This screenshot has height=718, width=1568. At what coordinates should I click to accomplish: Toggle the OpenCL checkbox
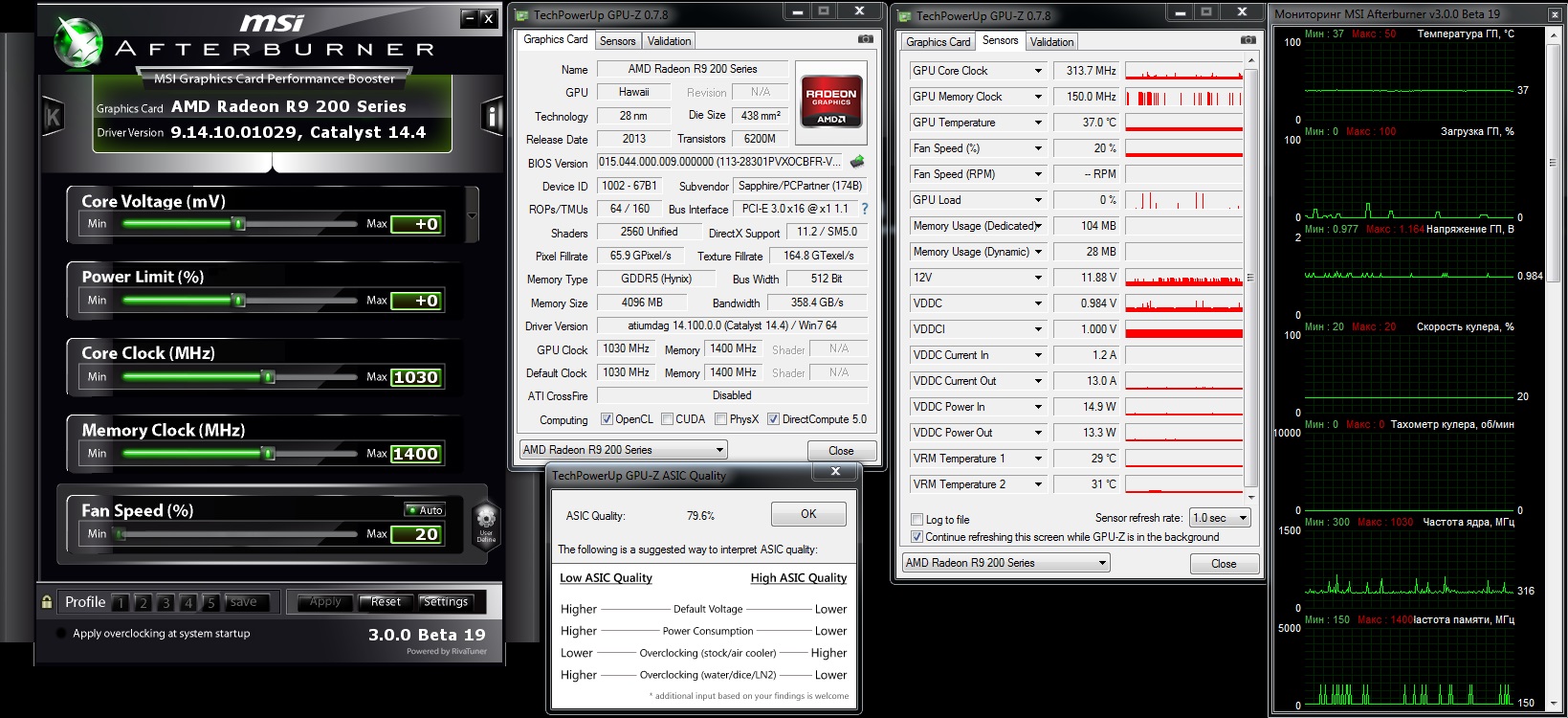607,419
